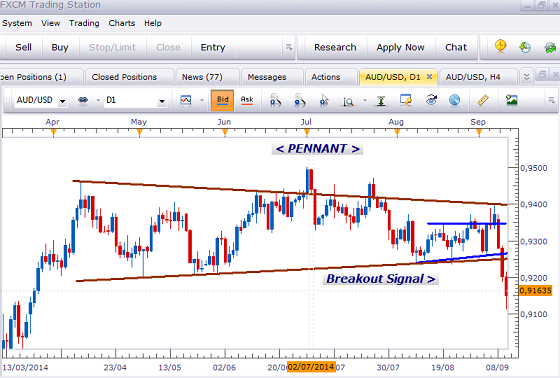Click the green vertical autoscale icon
The image size is (560, 378).
point(381,101)
